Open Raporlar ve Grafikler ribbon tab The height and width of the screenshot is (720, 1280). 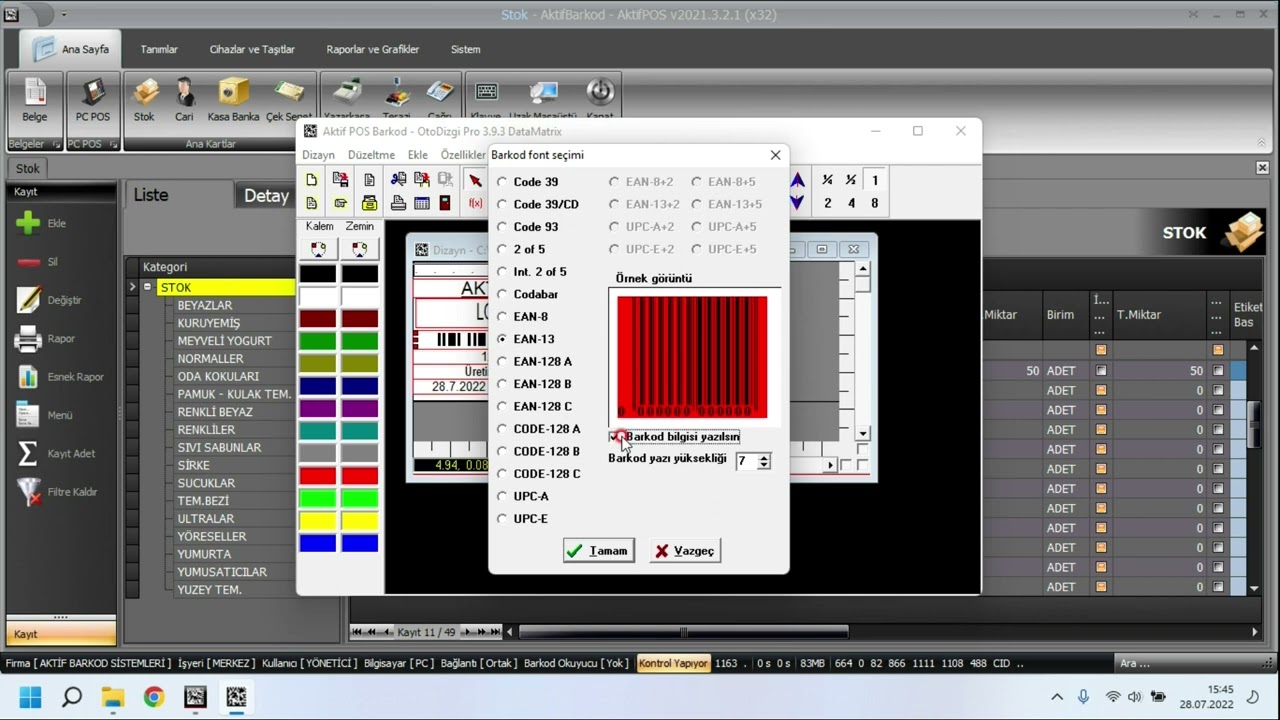click(373, 49)
